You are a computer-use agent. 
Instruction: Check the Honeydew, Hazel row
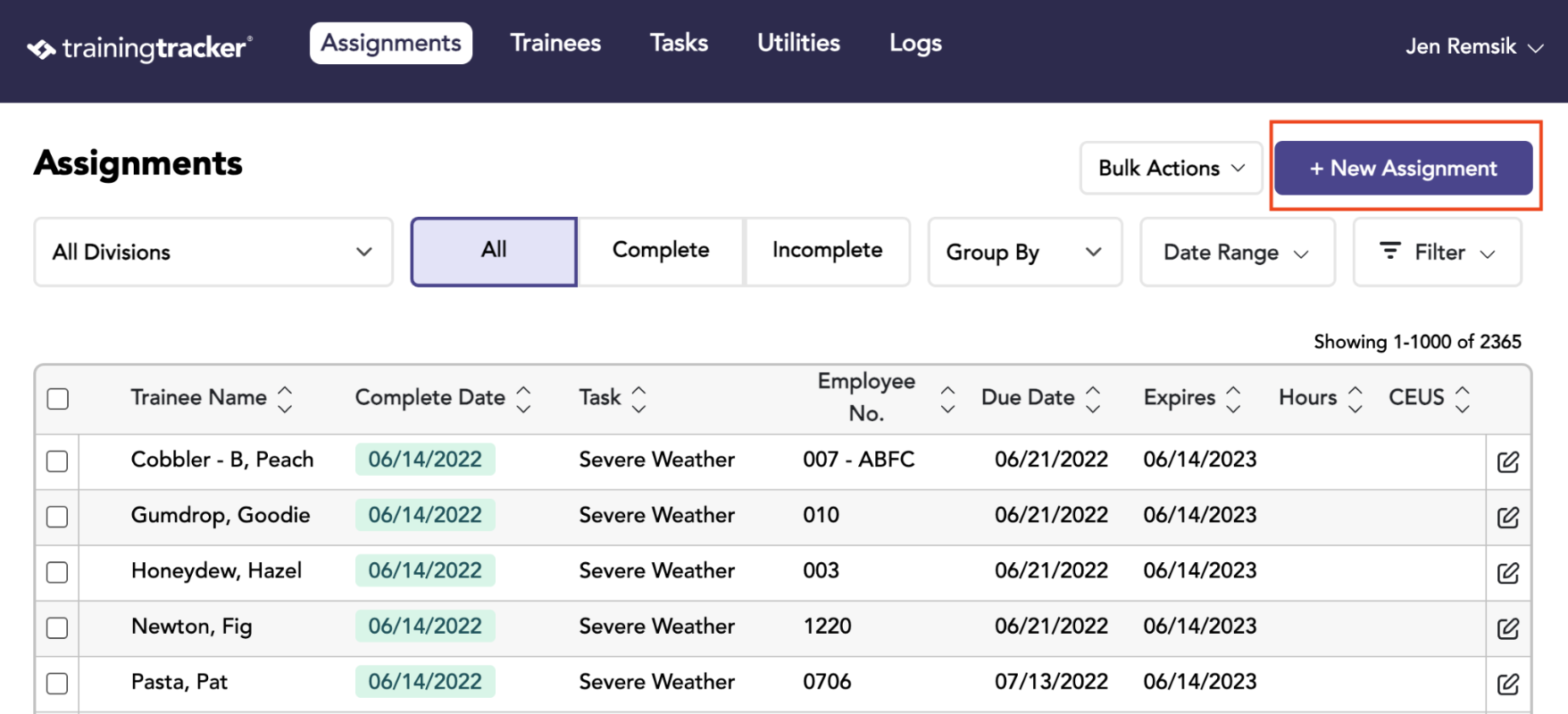57,571
